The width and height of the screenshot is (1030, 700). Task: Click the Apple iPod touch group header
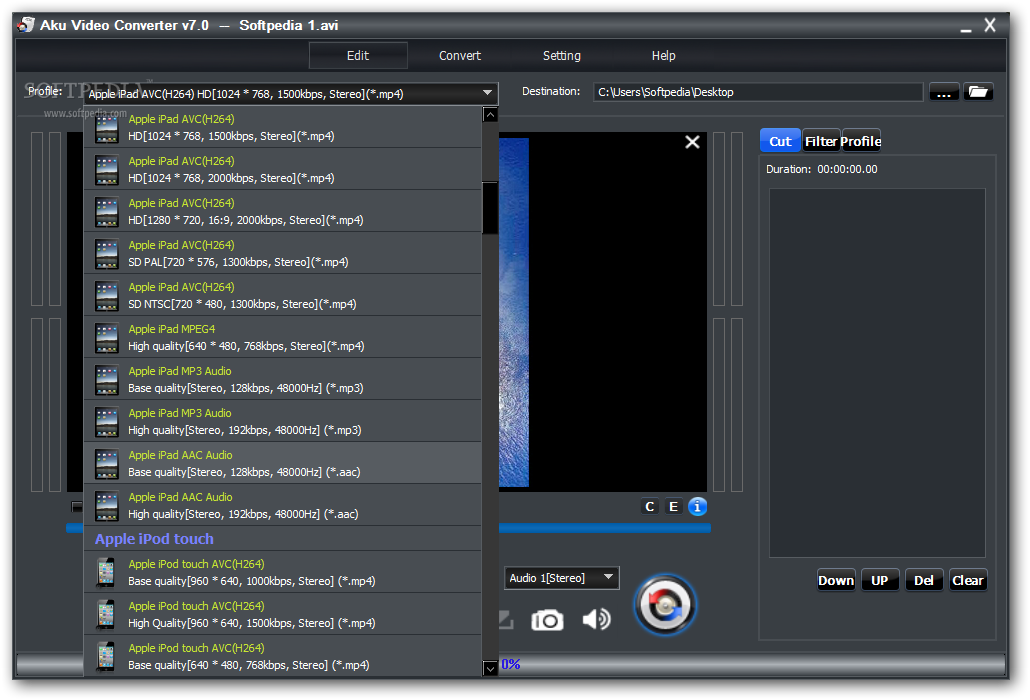point(282,539)
